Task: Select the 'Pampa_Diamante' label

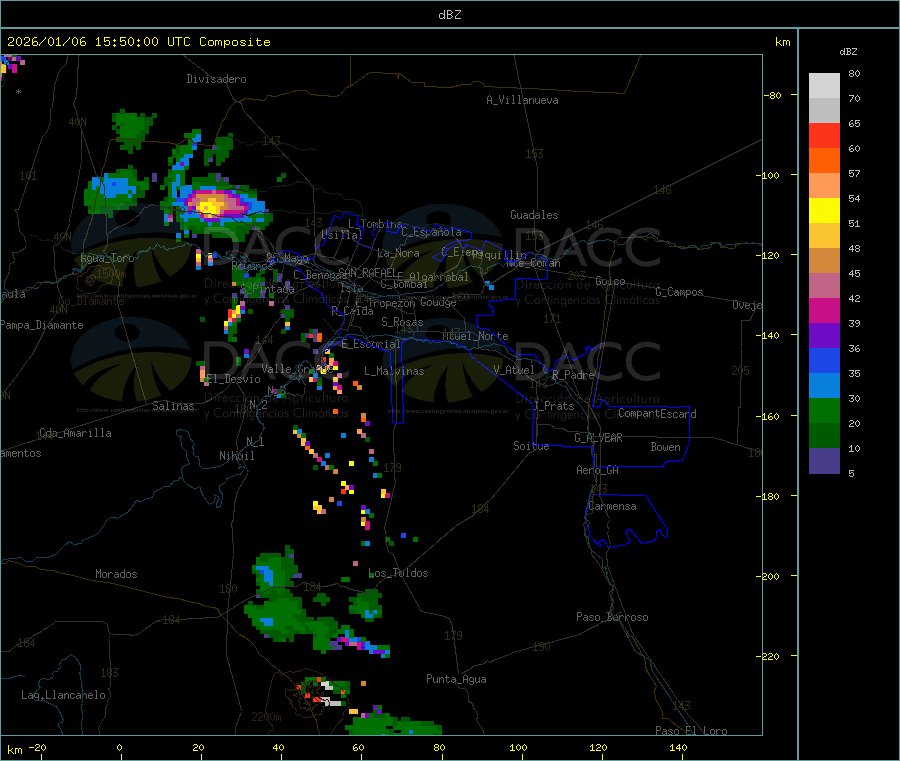Action: tap(42, 325)
